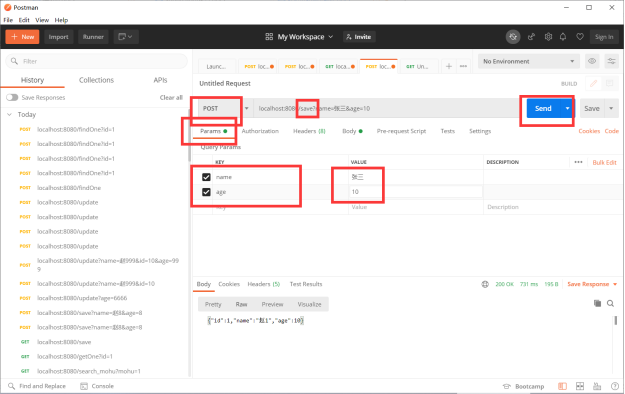Open the No Environment dropdown
This screenshot has height=394, width=625.
529,61
